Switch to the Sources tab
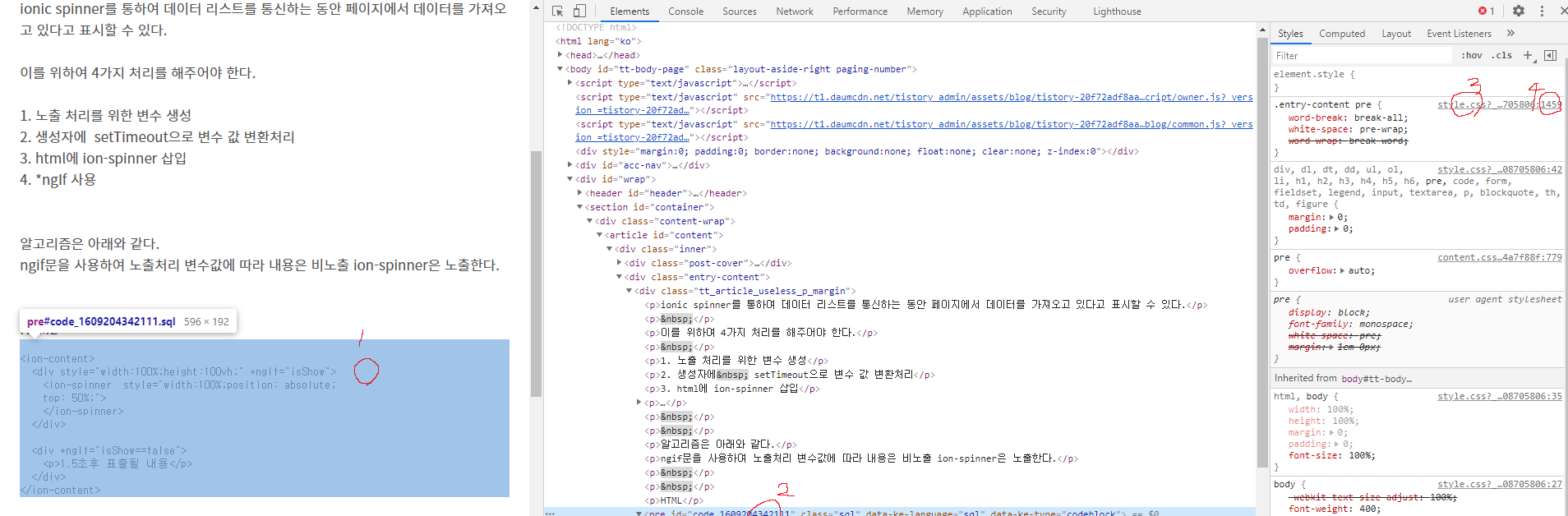 [740, 12]
